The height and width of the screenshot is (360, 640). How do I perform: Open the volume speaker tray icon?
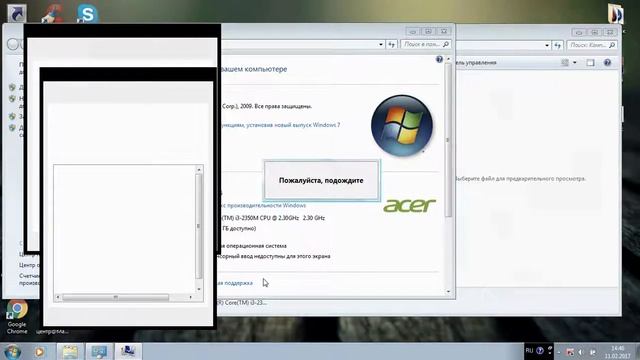point(581,352)
